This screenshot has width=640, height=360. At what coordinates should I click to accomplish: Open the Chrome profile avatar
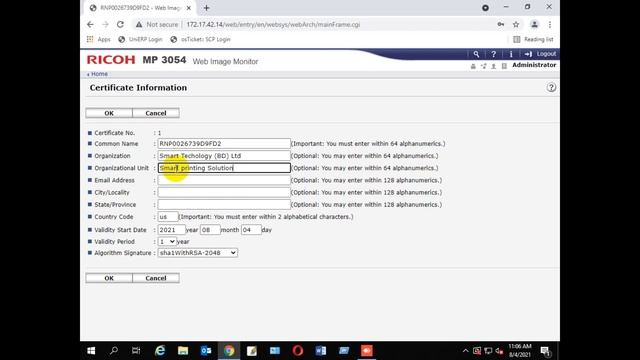point(534,24)
